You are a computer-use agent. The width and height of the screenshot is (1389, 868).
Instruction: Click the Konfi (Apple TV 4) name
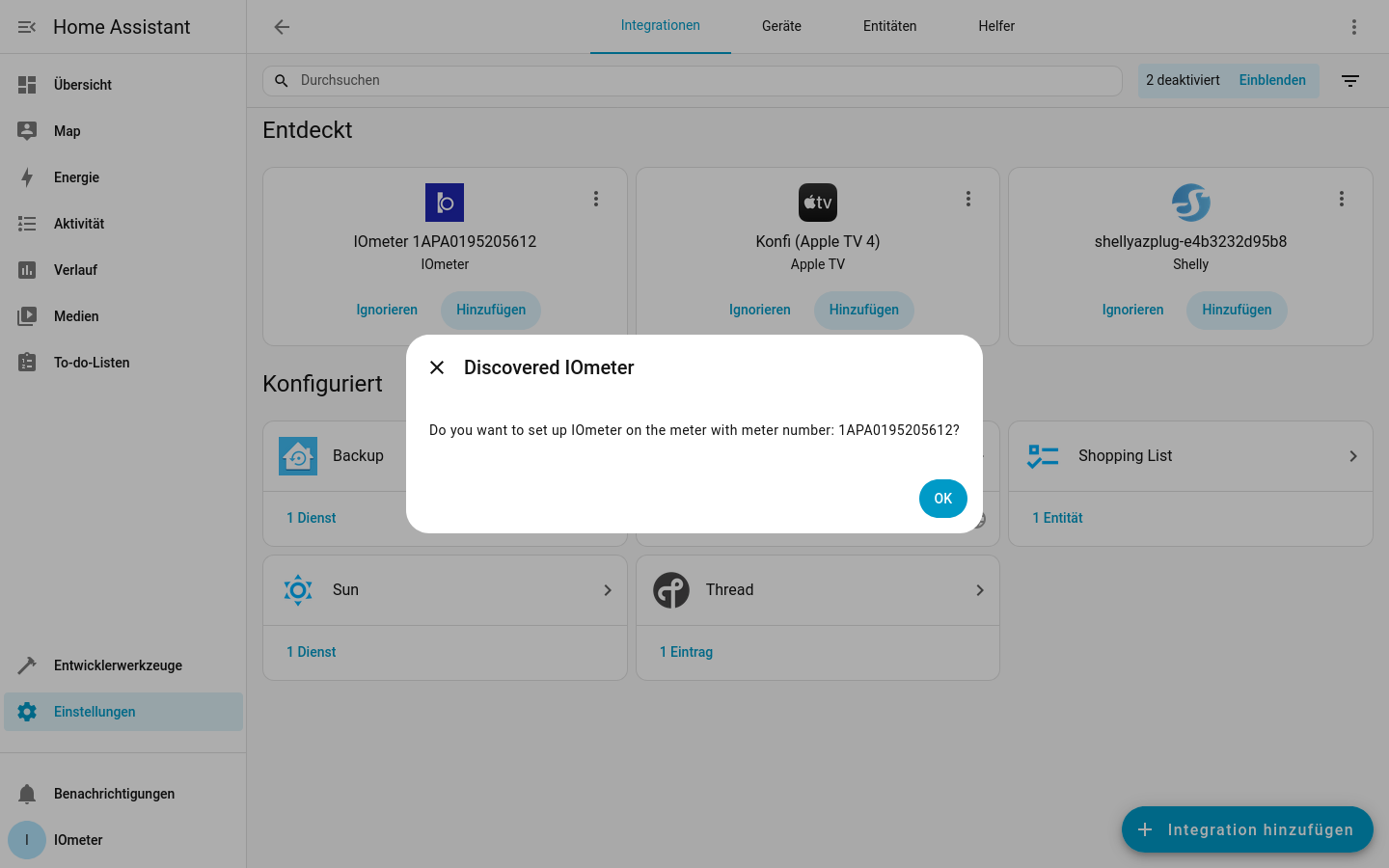818,241
